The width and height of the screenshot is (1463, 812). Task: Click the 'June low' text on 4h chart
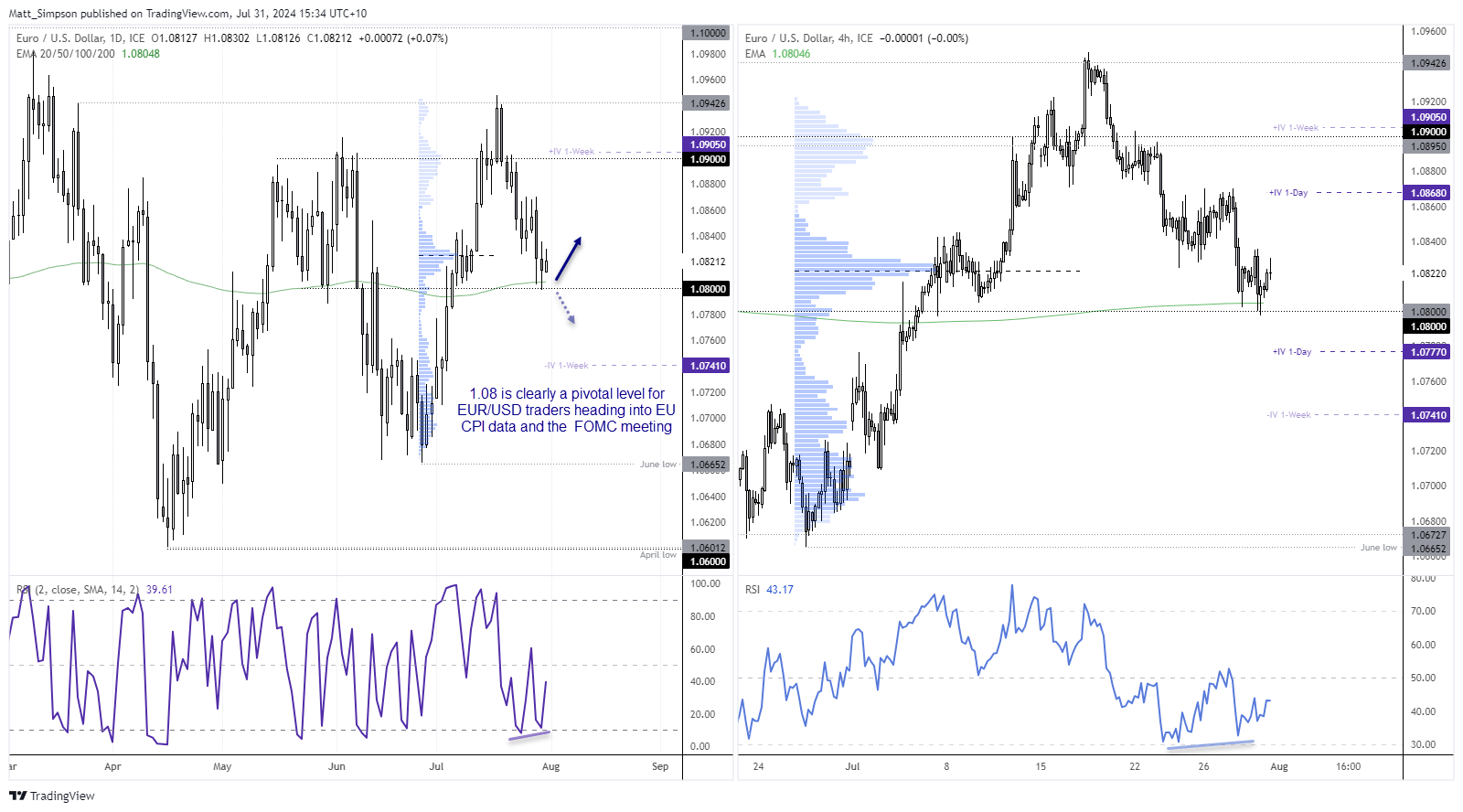click(x=1379, y=548)
